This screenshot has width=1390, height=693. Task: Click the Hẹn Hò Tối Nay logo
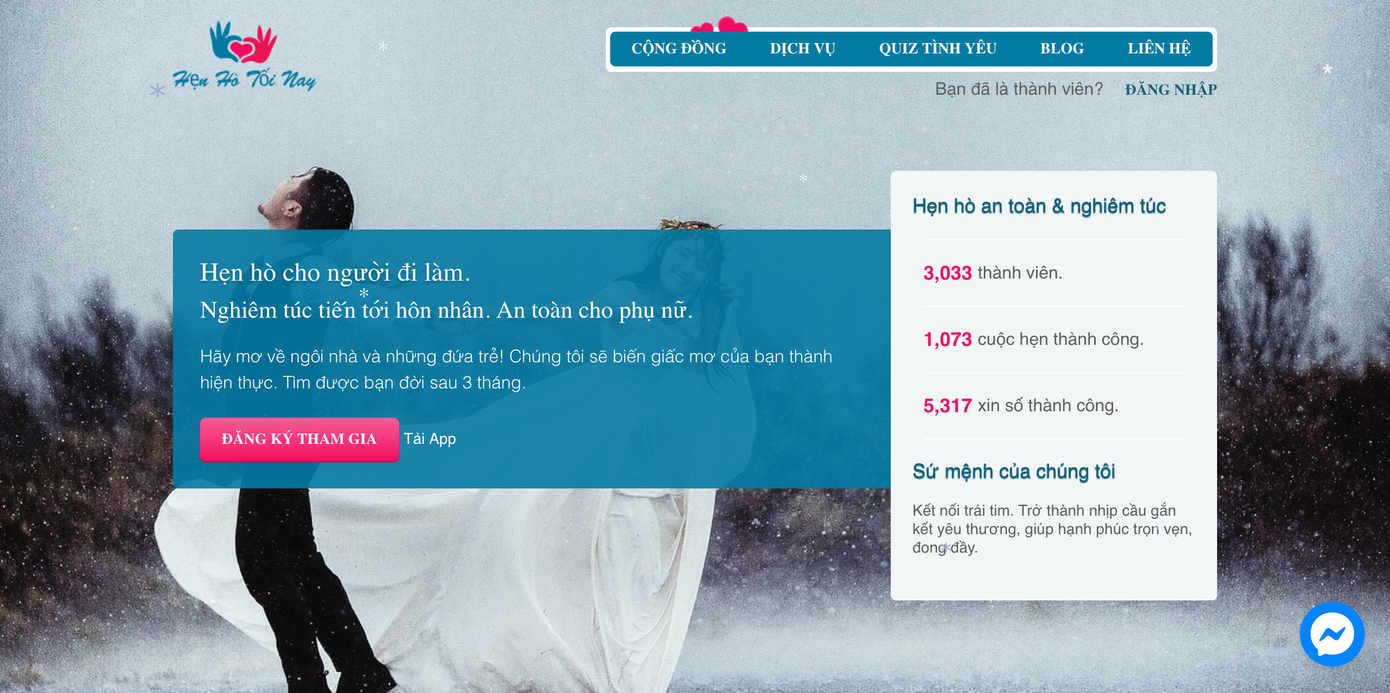coord(244,57)
